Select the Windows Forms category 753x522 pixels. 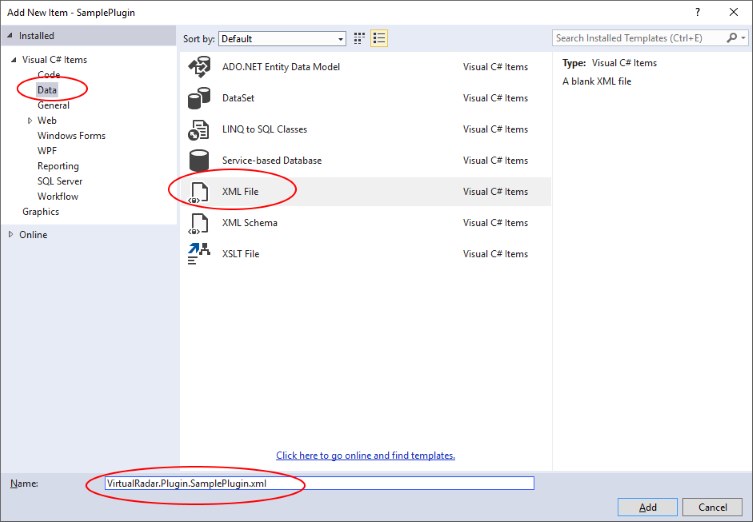(71, 136)
